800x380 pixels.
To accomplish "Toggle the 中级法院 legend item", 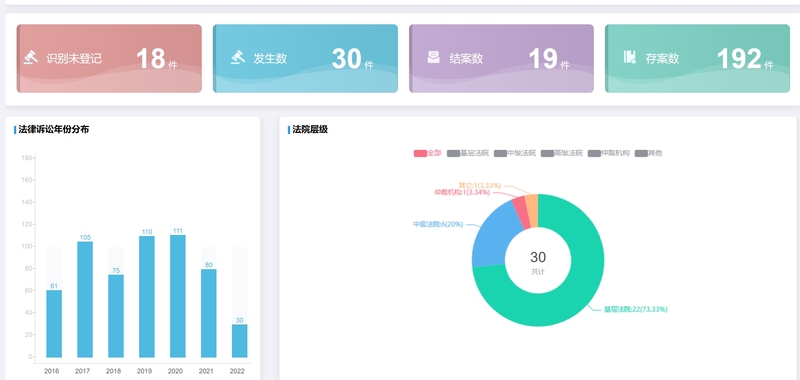I will pos(515,153).
